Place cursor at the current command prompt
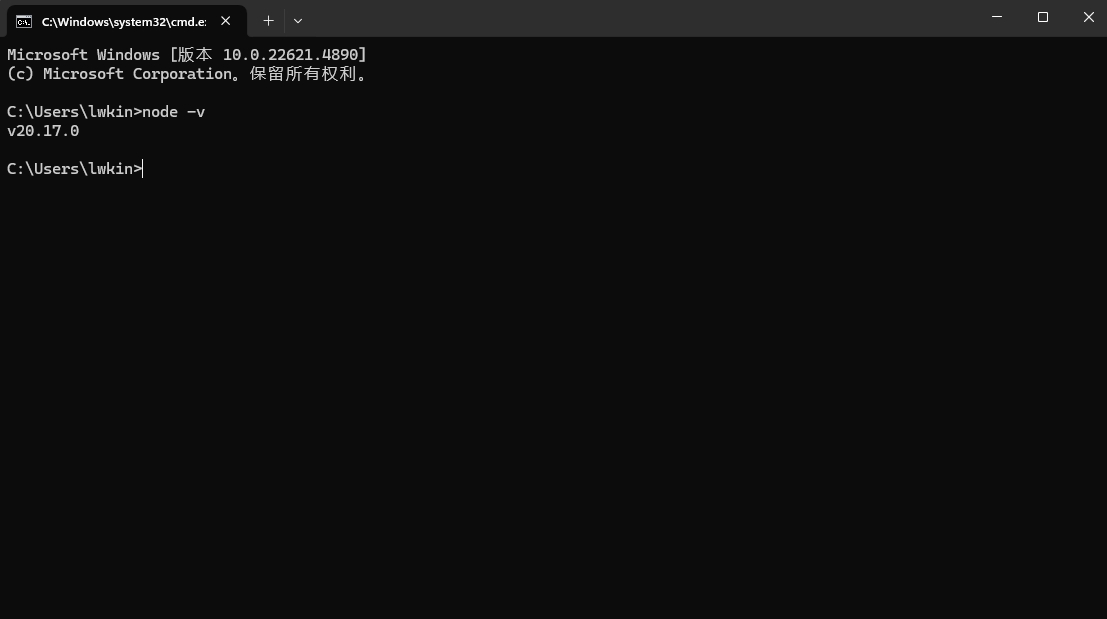This screenshot has height=619, width=1107. pyautogui.click(x=143, y=169)
